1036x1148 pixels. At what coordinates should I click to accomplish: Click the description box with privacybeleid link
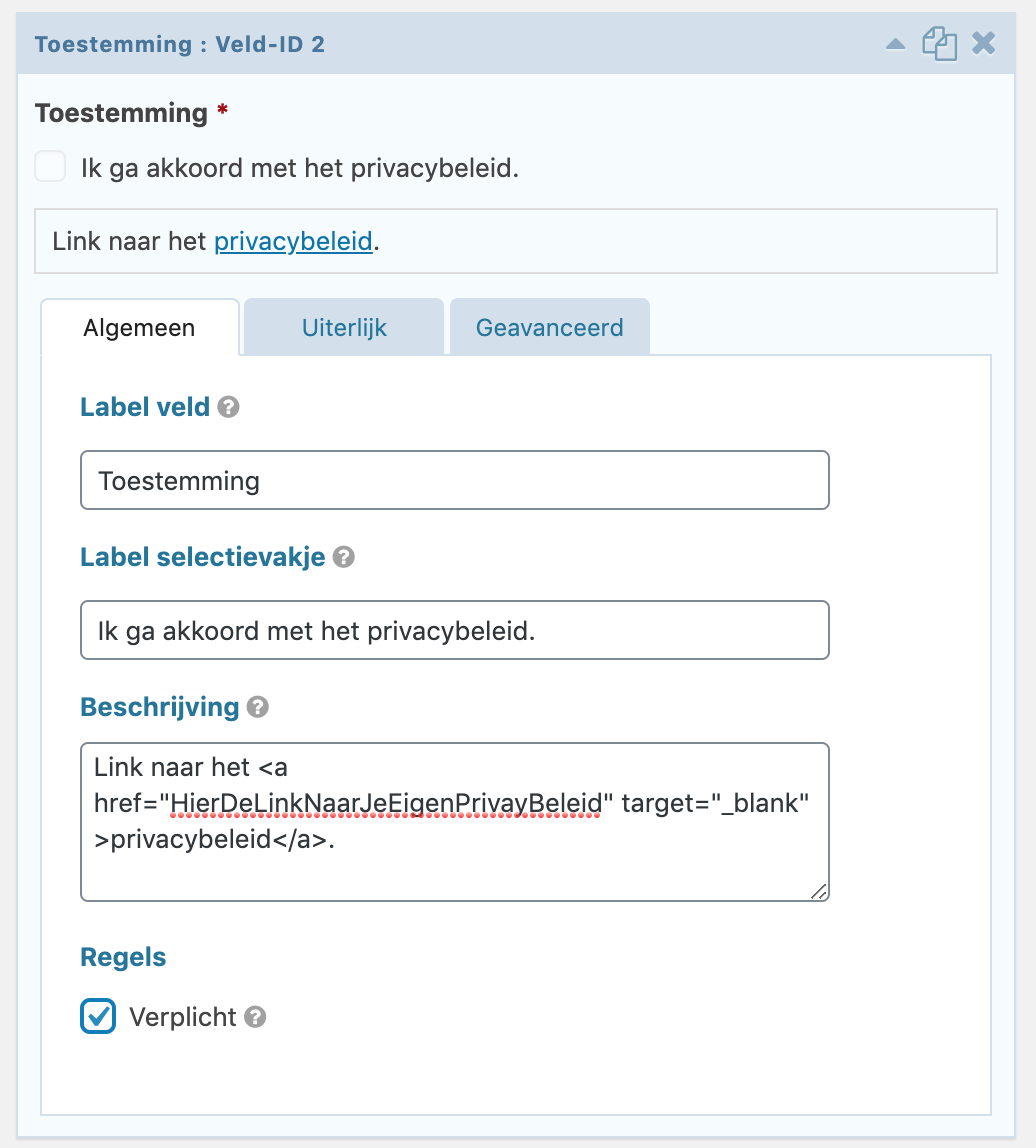(x=516, y=241)
